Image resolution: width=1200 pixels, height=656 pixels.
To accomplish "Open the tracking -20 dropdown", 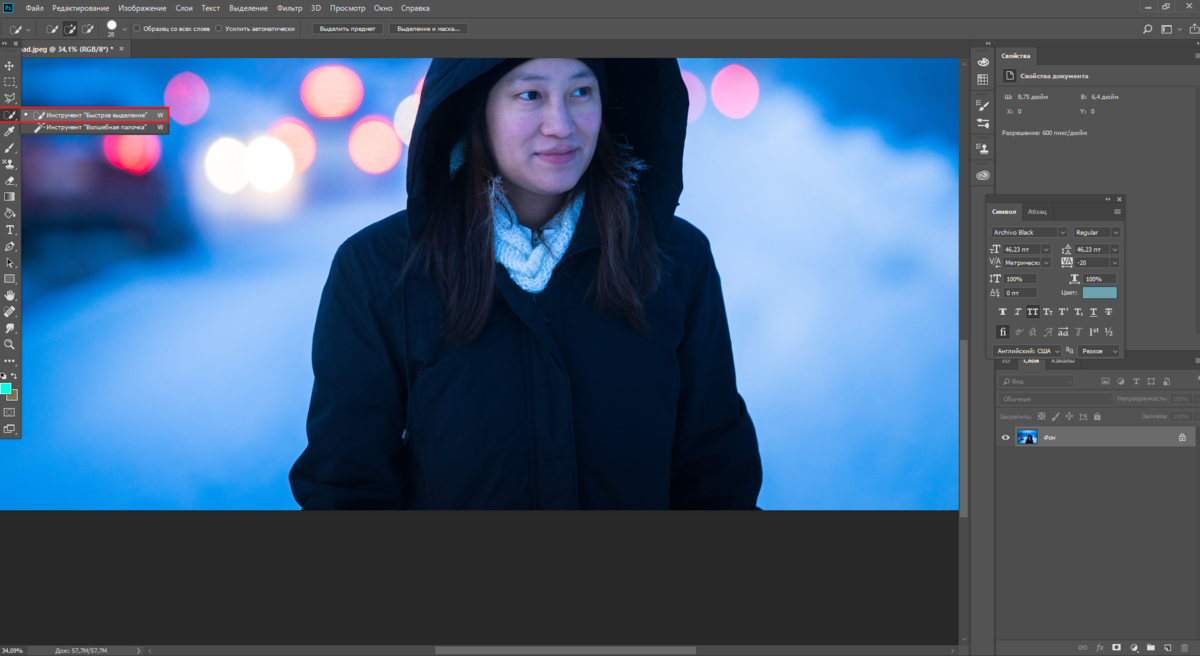I will [1115, 263].
